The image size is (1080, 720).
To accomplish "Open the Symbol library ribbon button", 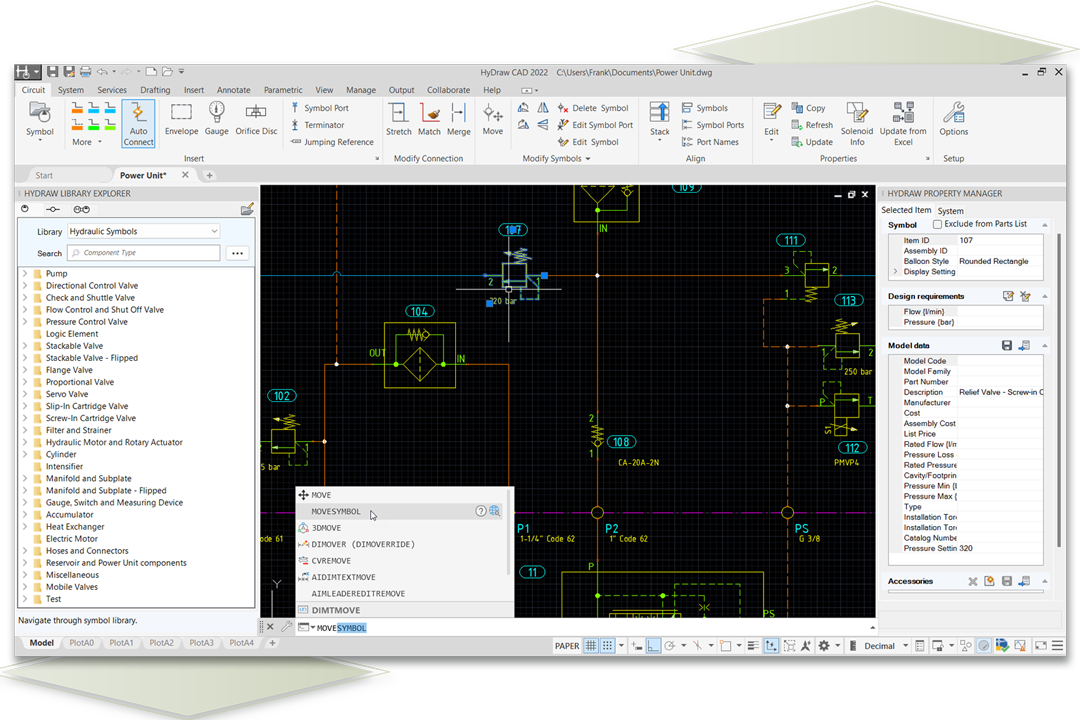I will point(39,120).
